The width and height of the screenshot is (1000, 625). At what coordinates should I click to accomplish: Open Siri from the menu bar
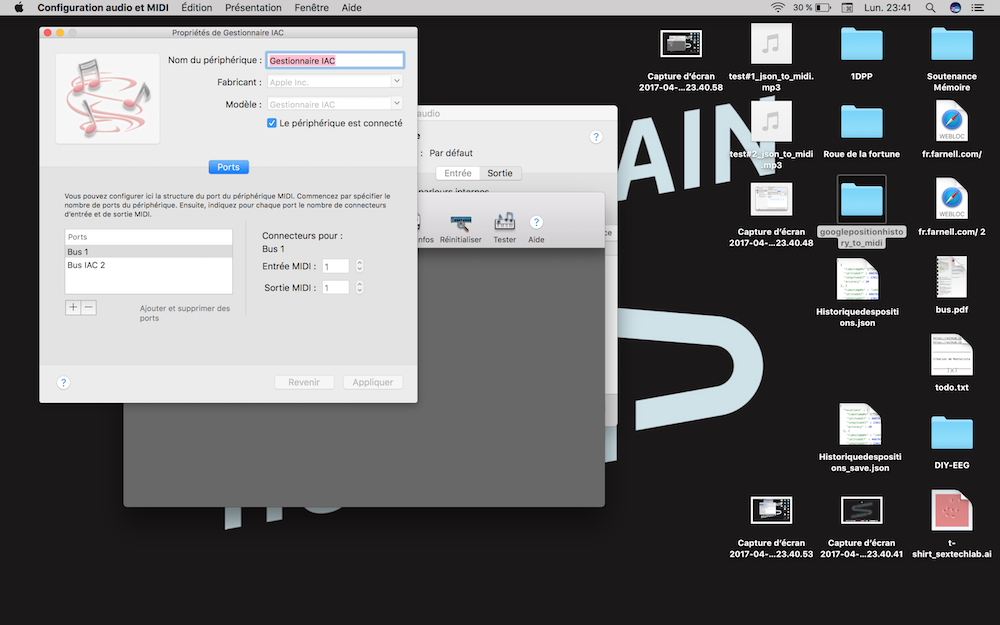pos(955,8)
